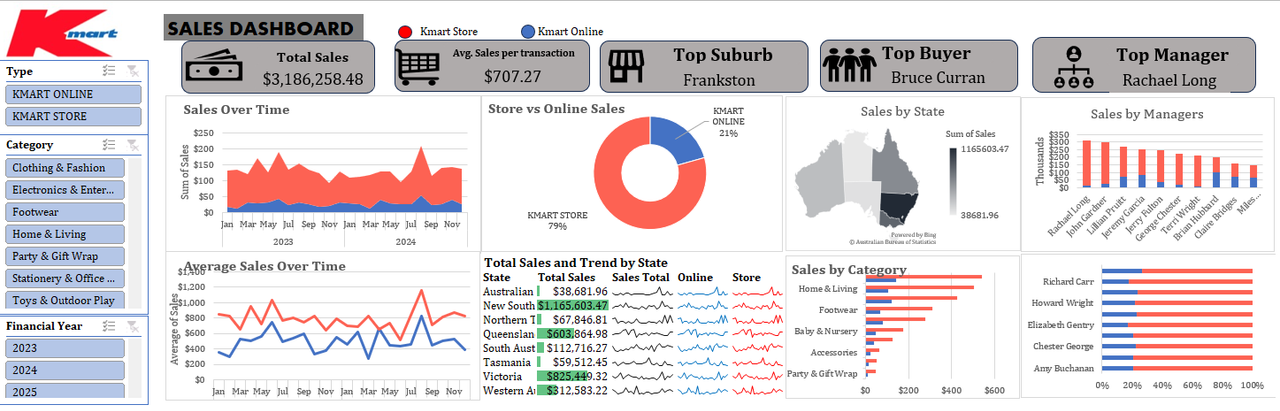This screenshot has width=1280, height=411.
Task: Click the New South Wales total $1,165,603.47
Action: (572, 305)
